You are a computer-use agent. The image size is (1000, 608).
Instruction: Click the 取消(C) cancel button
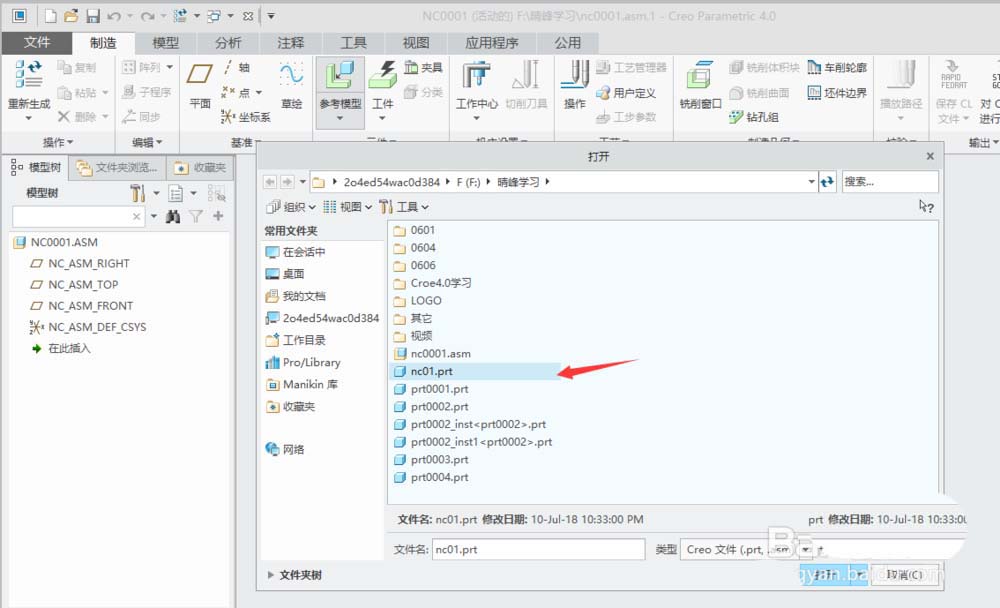904,575
